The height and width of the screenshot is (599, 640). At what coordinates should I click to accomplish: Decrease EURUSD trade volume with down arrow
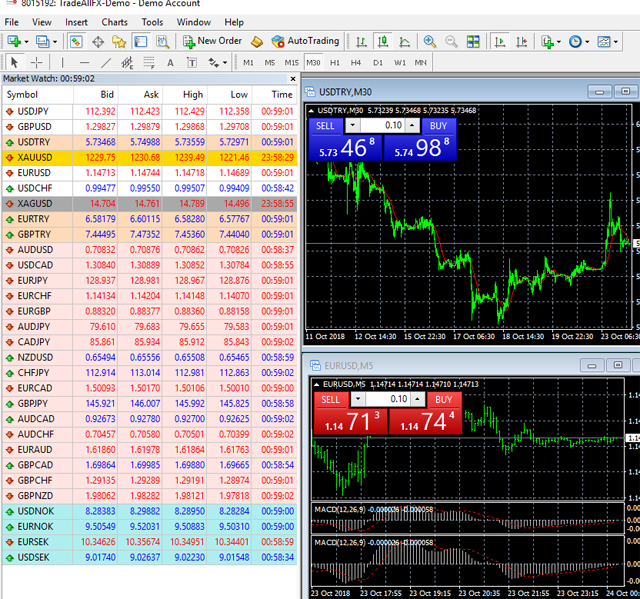point(358,399)
